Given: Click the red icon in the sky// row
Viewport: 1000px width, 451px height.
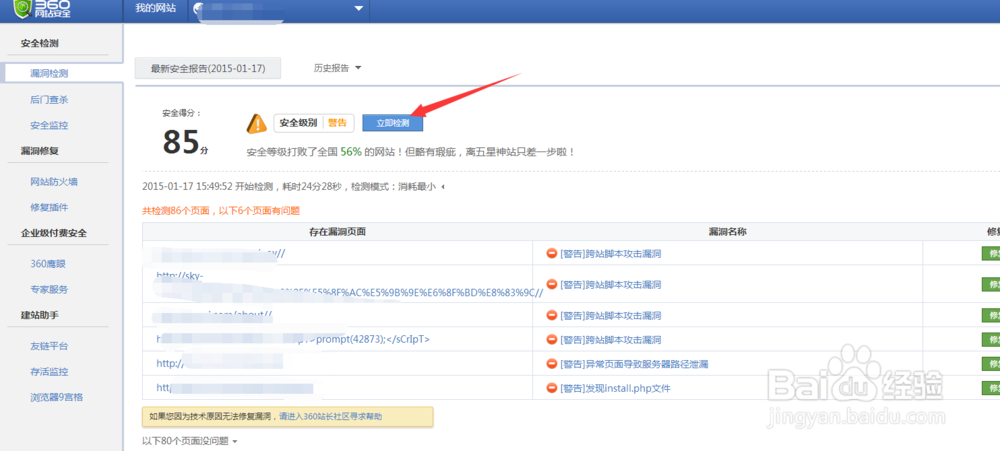Looking at the screenshot, I should (x=552, y=253).
